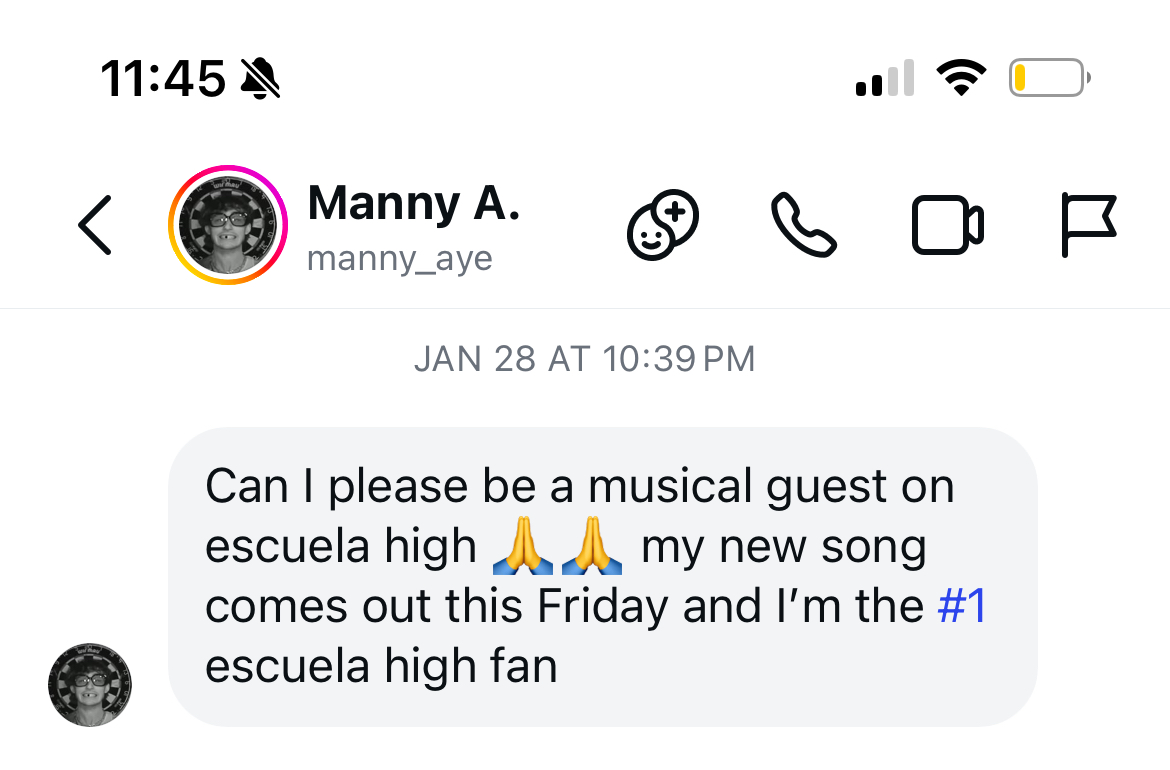Click the gradient story ring around the avatar
Screen dimensions: 1170x770
(x=227, y=171)
